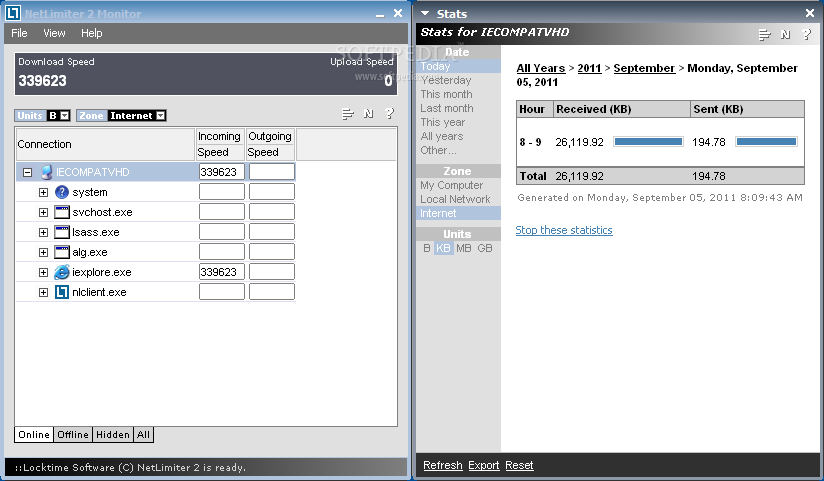Click the Received KB progress bar
The width and height of the screenshot is (824, 481).
[x=648, y=141]
